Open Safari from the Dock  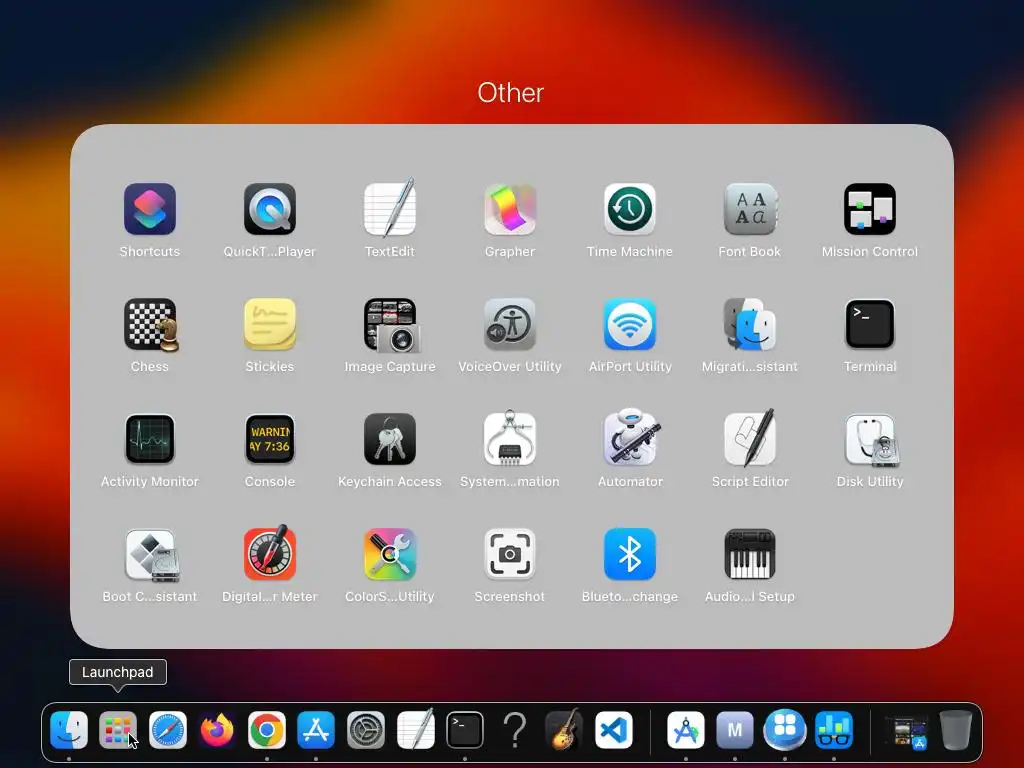pos(168,729)
